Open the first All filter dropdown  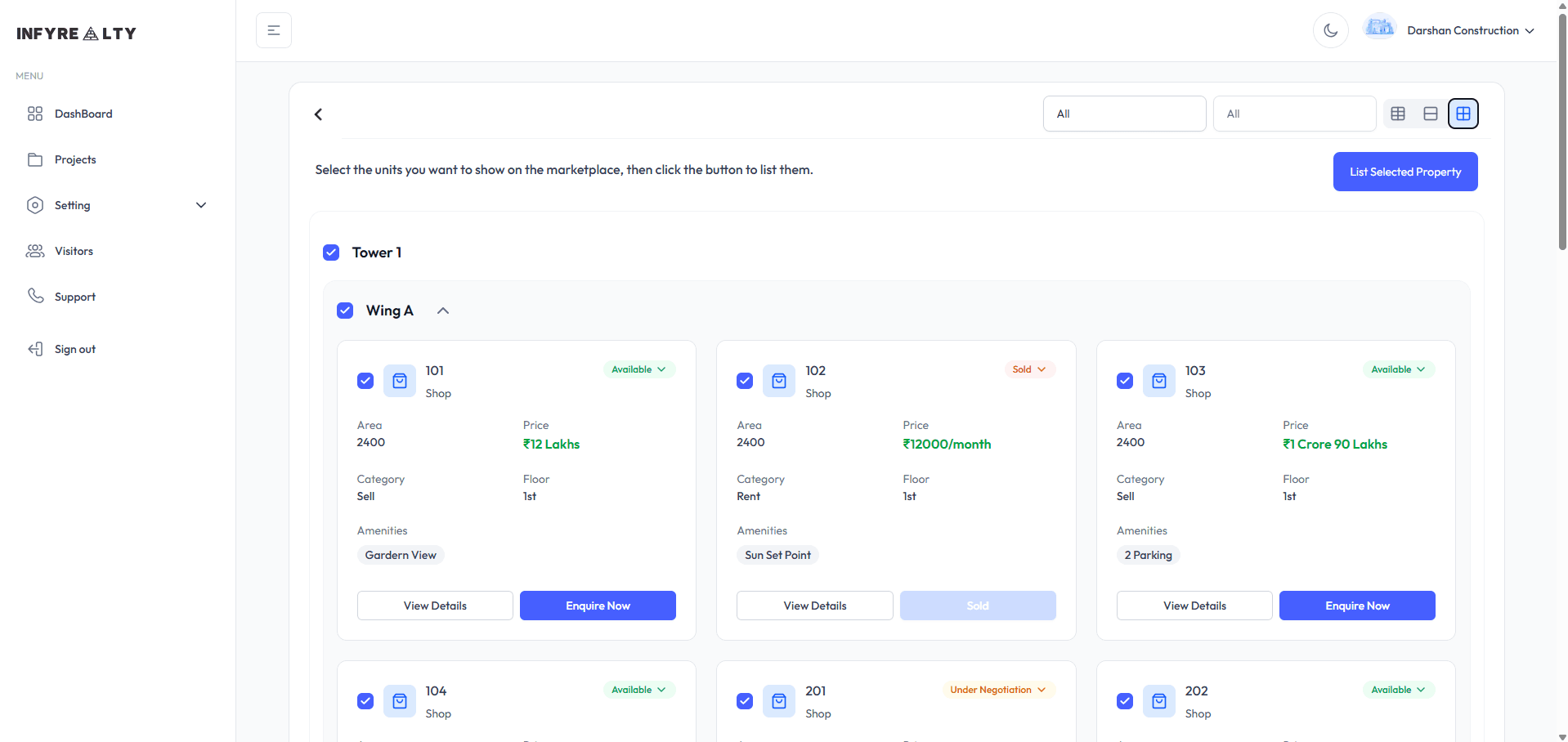tap(1125, 114)
